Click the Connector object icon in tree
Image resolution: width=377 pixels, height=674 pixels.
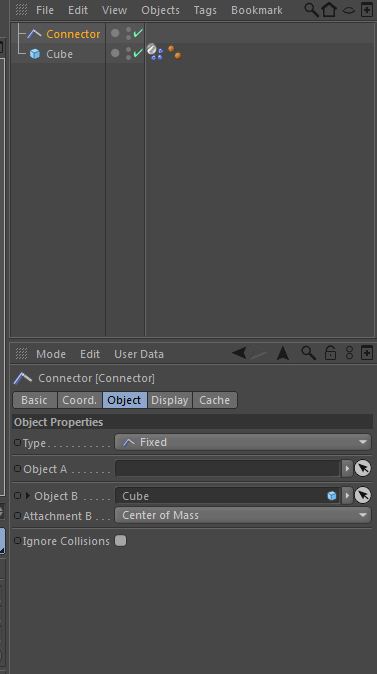(34, 34)
